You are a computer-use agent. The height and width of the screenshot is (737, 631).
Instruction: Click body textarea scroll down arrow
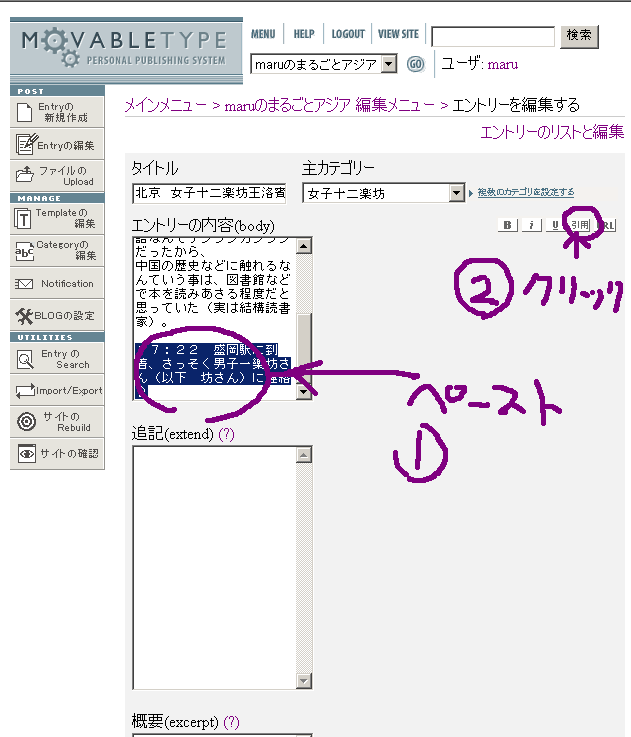tap(304, 392)
